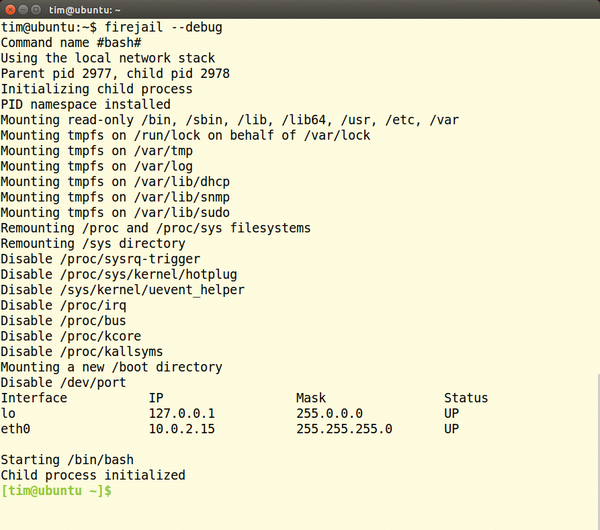Image resolution: width=600 pixels, height=530 pixels.
Task: Click the 'Child process initialized' line
Action: pos(93,475)
